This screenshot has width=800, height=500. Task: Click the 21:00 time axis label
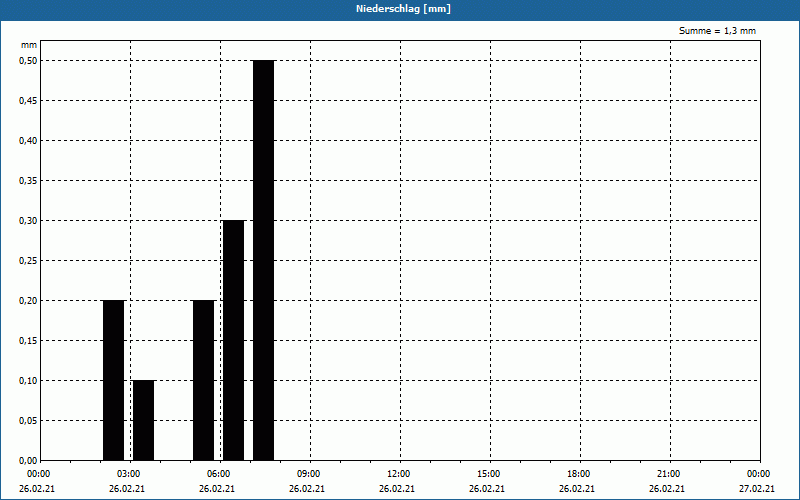coord(668,474)
